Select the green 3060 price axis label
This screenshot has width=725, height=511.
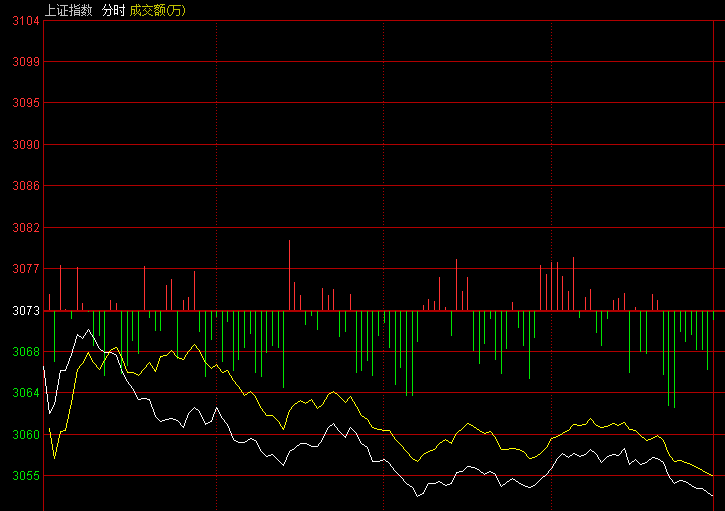(26, 435)
